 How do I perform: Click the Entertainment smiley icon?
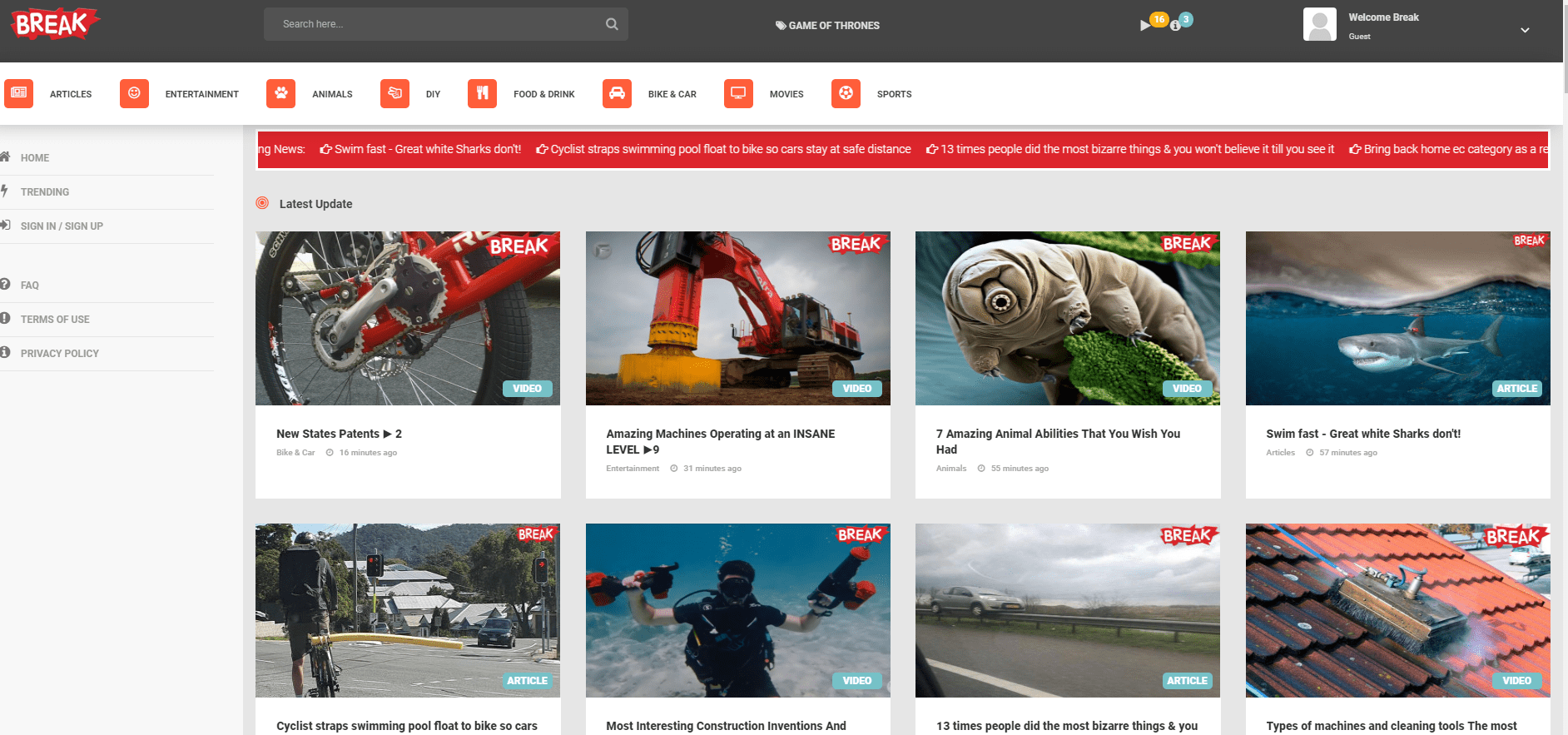pos(134,93)
